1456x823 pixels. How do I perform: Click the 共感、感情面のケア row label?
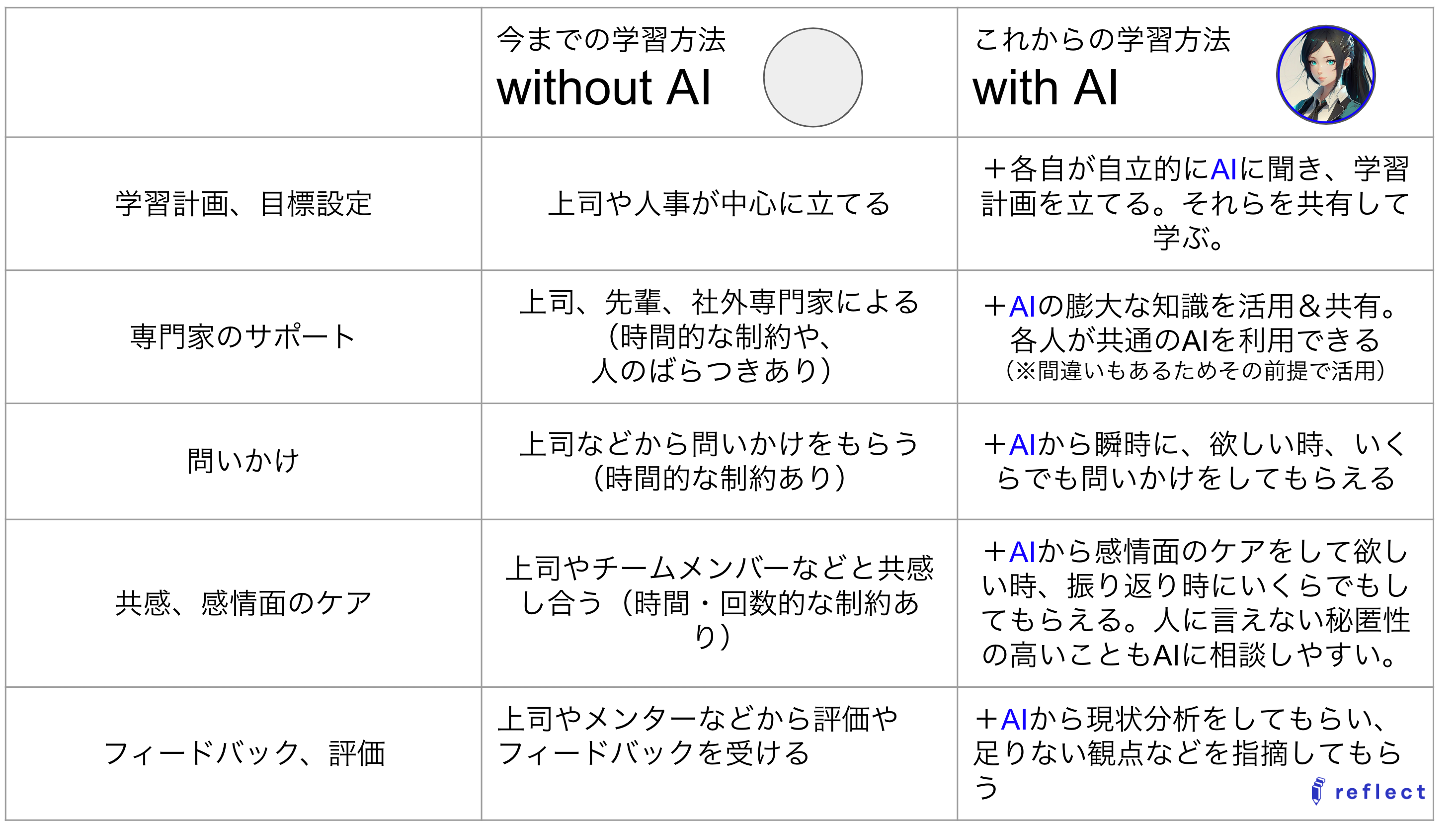243,603
